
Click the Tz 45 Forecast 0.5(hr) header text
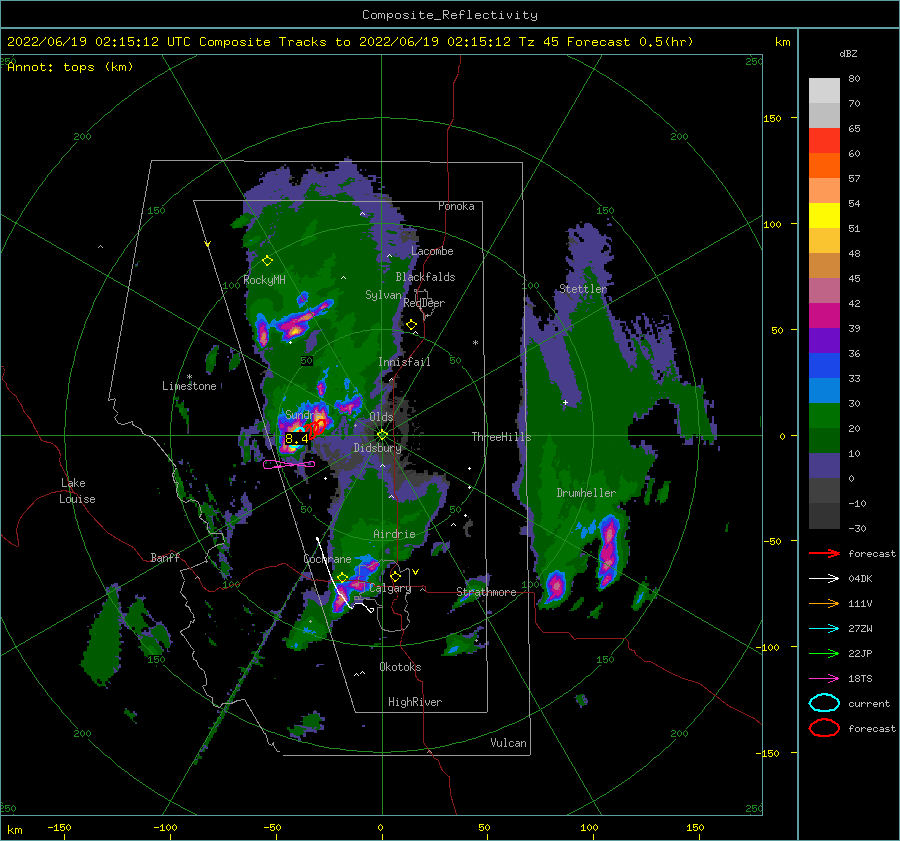click(x=606, y=42)
